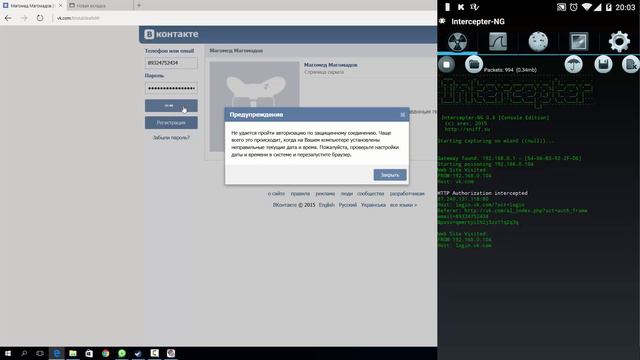Close the first browser tab

(60, 6)
